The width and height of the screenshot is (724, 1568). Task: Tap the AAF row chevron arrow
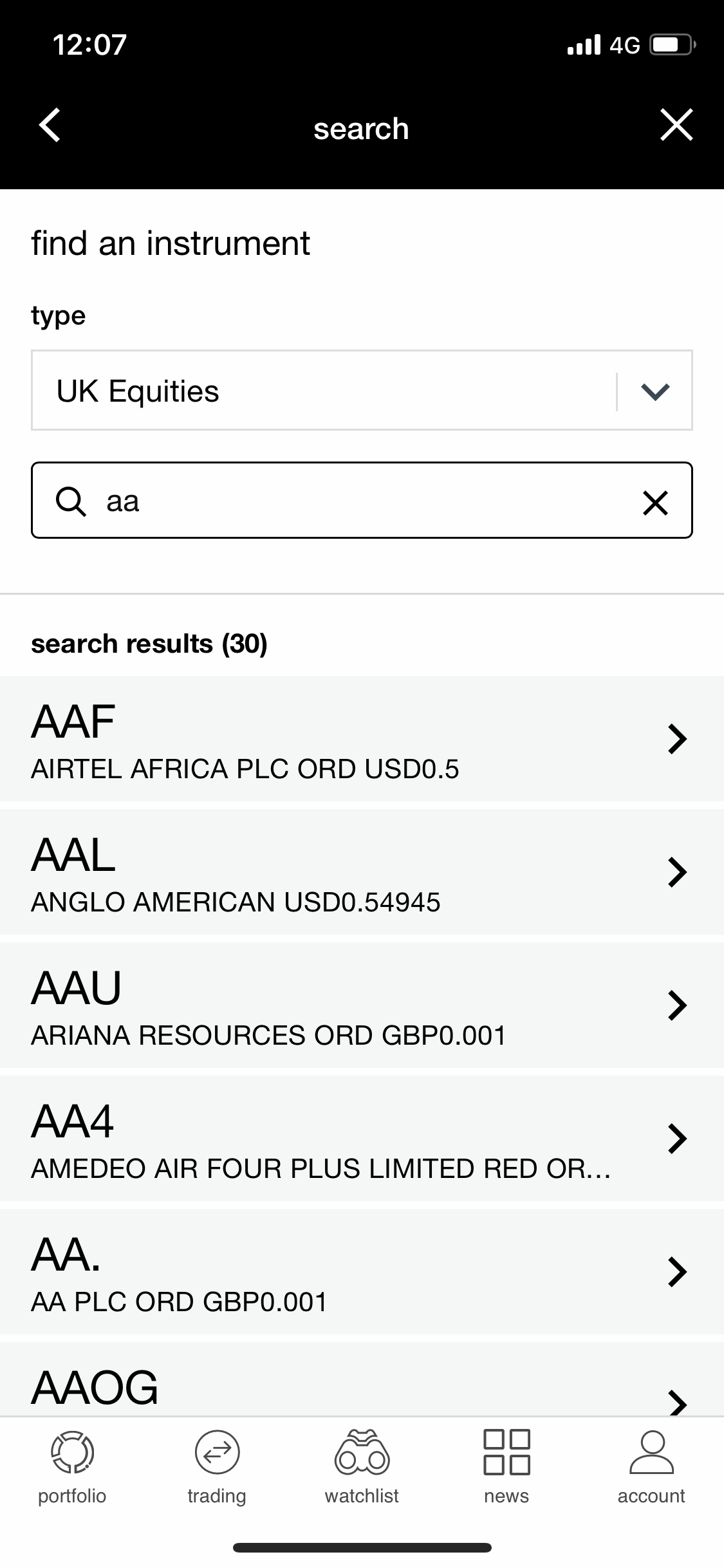point(677,739)
